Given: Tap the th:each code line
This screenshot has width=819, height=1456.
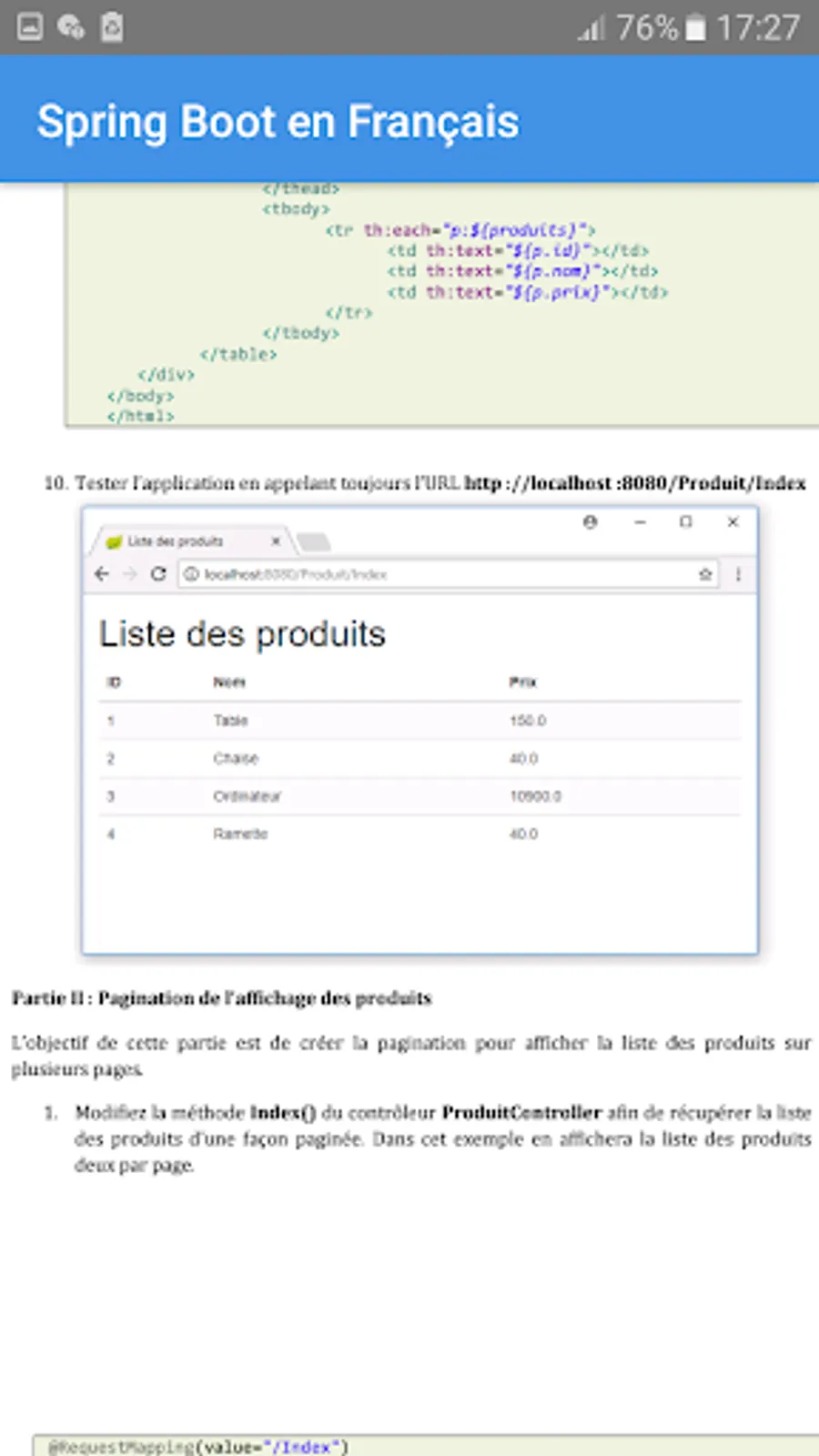Looking at the screenshot, I should (x=460, y=230).
